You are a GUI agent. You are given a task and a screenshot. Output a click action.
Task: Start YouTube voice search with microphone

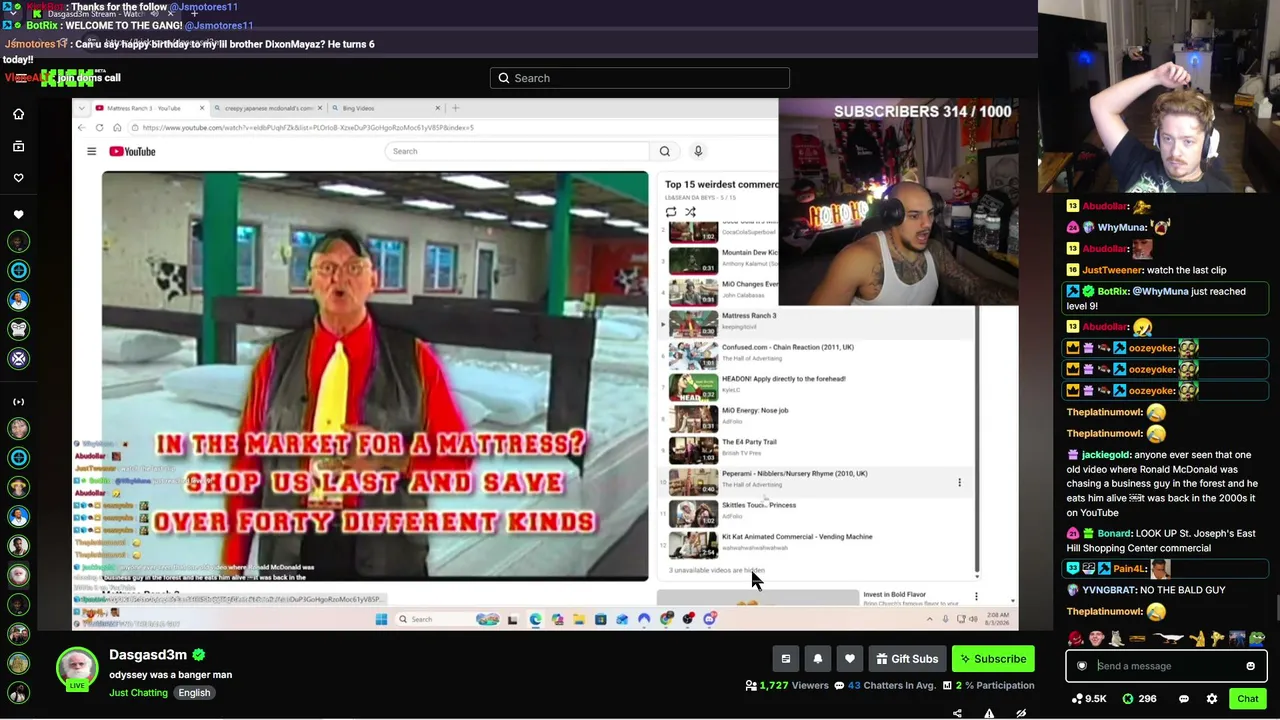click(x=698, y=151)
